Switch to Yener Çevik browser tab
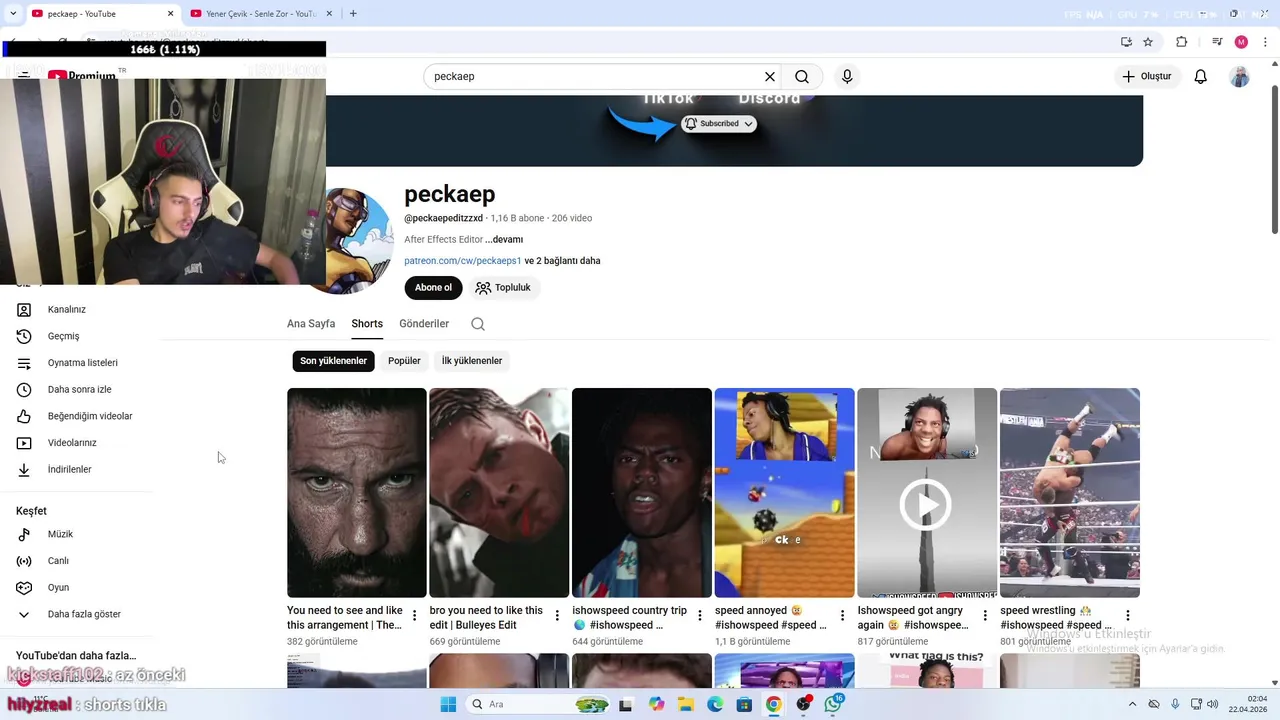 coord(260,14)
